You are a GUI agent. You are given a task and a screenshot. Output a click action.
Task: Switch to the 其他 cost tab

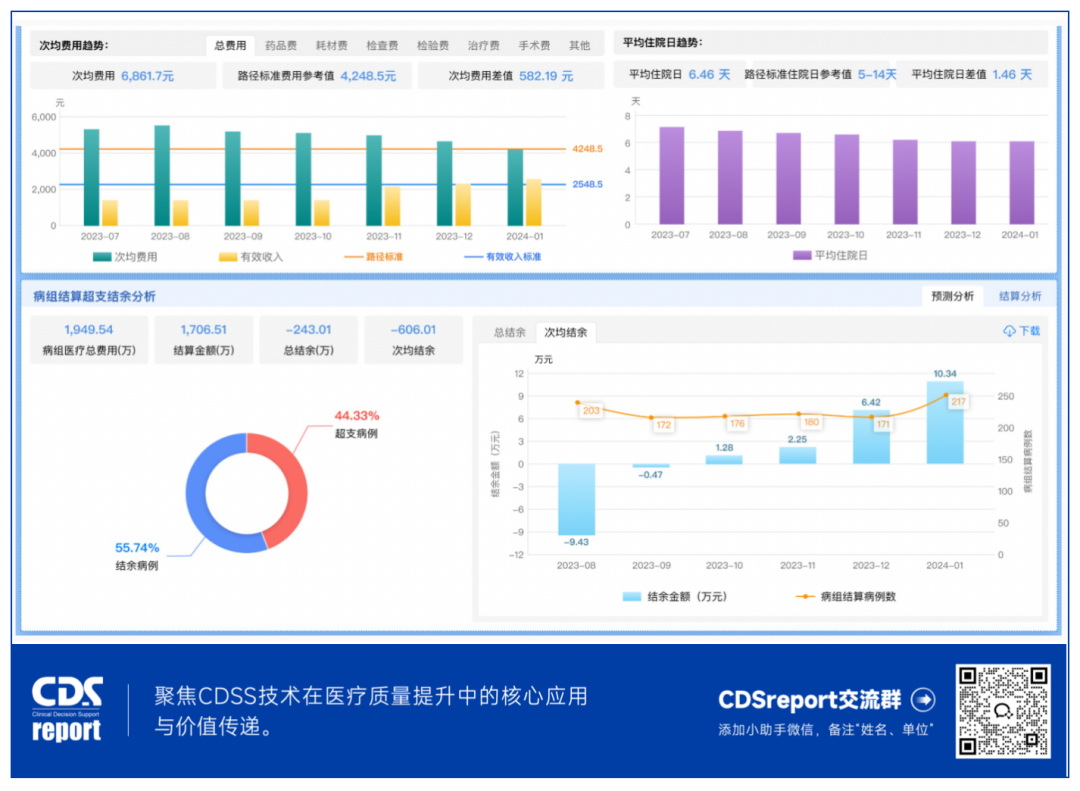[579, 45]
